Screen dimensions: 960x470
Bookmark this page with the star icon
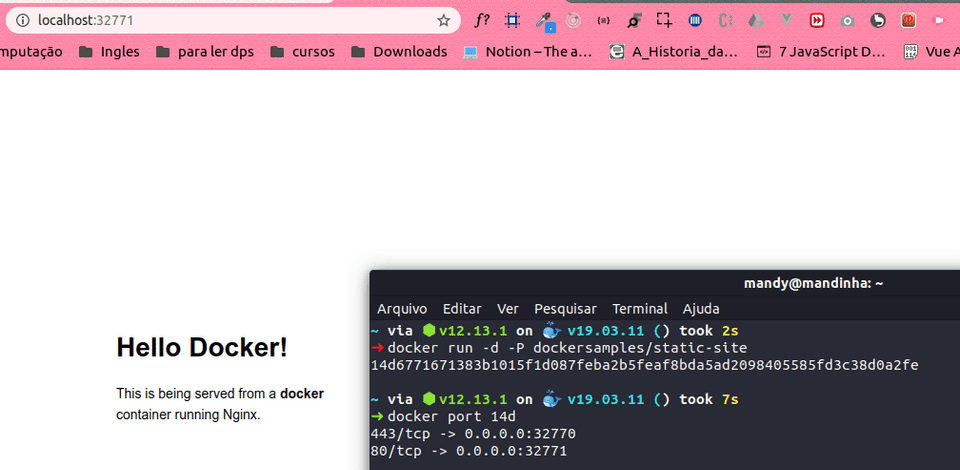[443, 21]
